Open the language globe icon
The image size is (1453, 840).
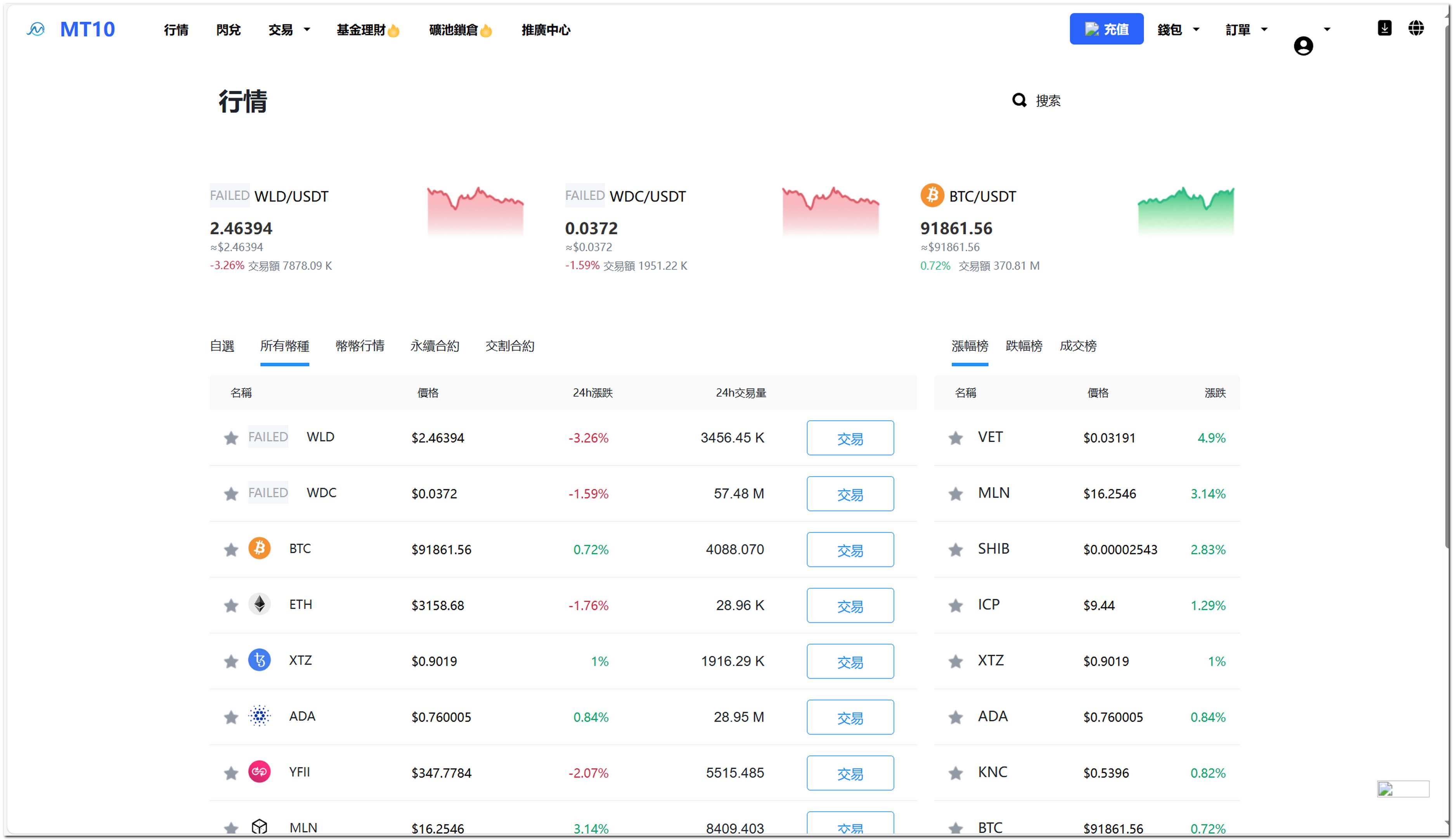[x=1415, y=28]
